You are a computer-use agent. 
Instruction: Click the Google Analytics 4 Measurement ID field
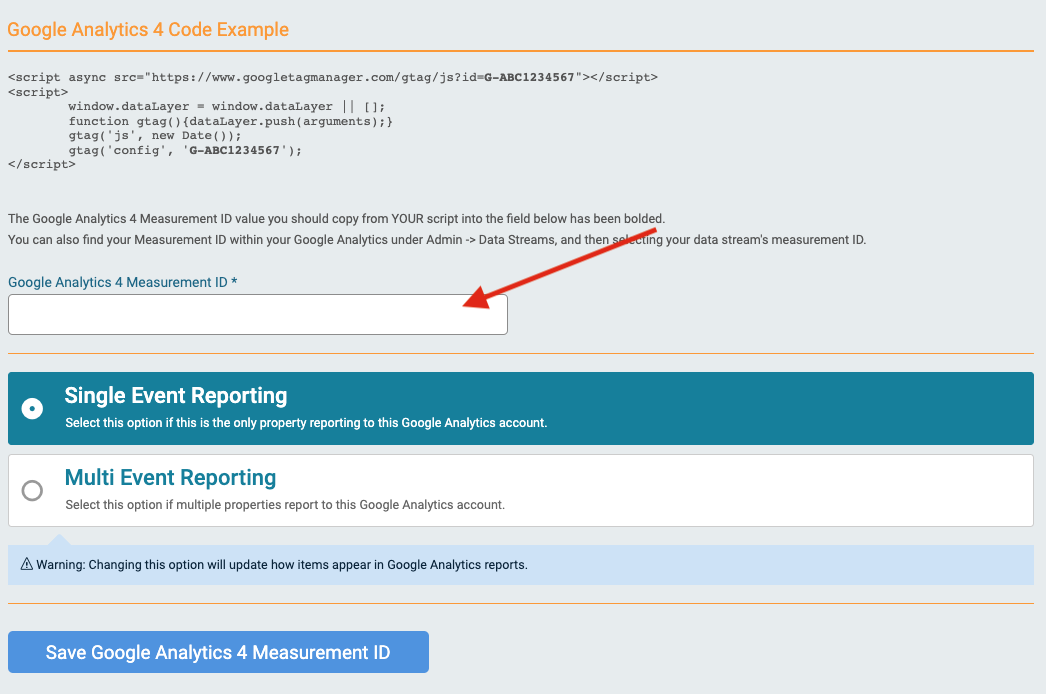(257, 314)
